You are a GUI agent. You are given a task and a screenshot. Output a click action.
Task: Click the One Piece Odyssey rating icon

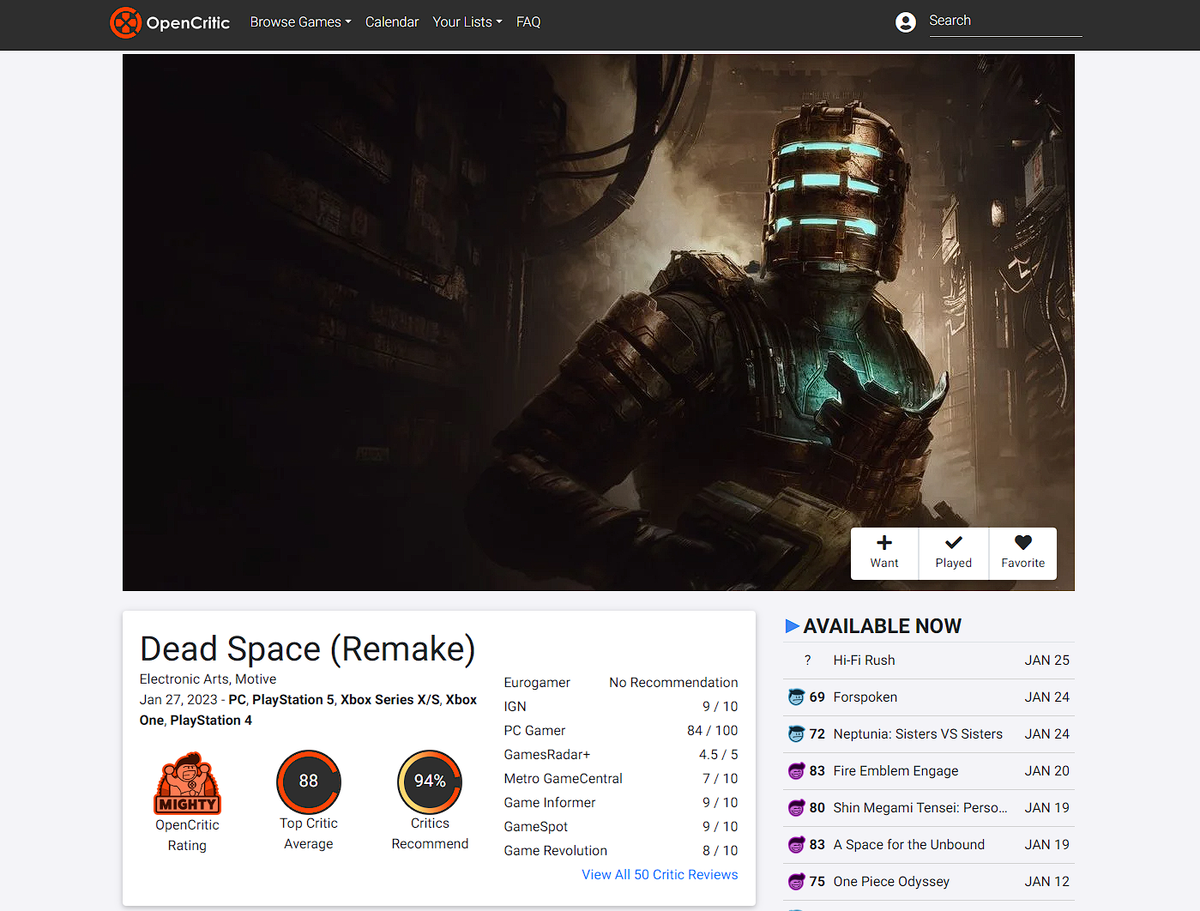tap(796, 882)
